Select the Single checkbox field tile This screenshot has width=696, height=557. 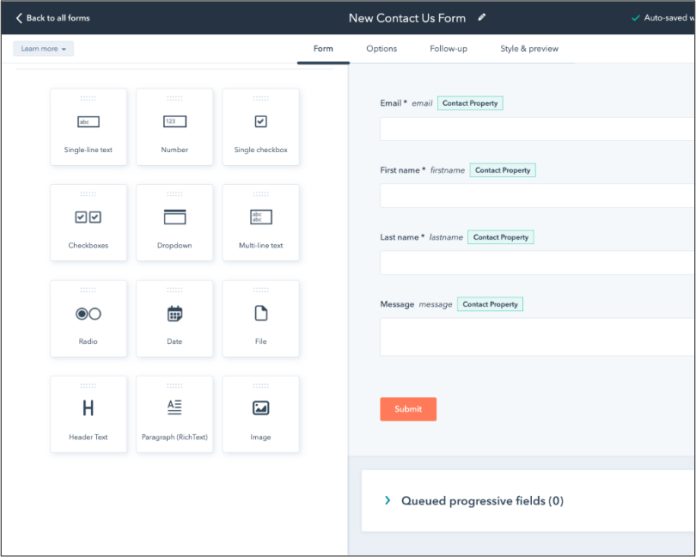point(260,125)
